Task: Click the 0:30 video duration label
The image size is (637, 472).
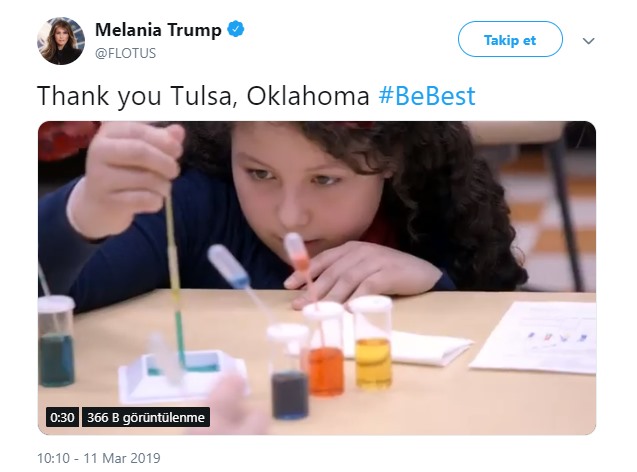Action: pos(62,417)
